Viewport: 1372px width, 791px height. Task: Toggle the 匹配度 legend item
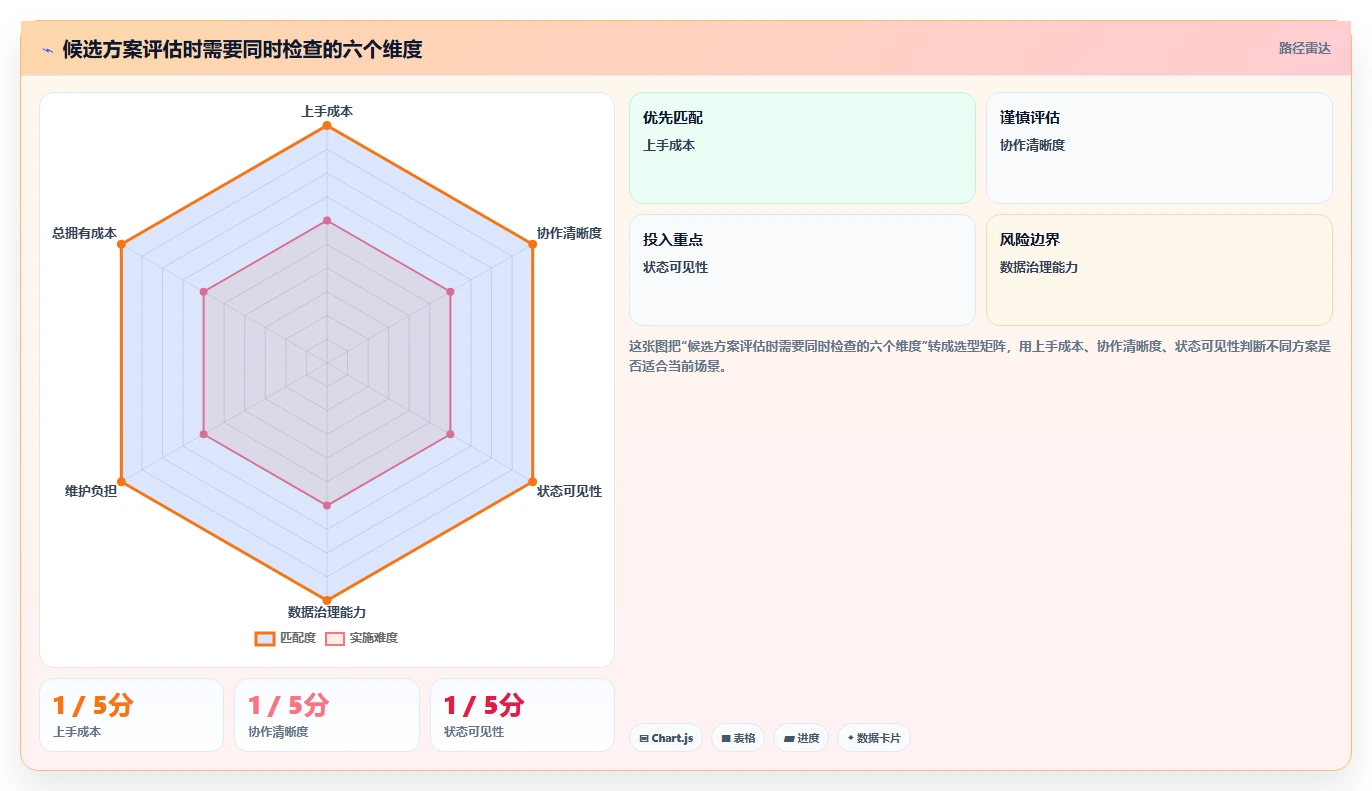pyautogui.click(x=285, y=638)
